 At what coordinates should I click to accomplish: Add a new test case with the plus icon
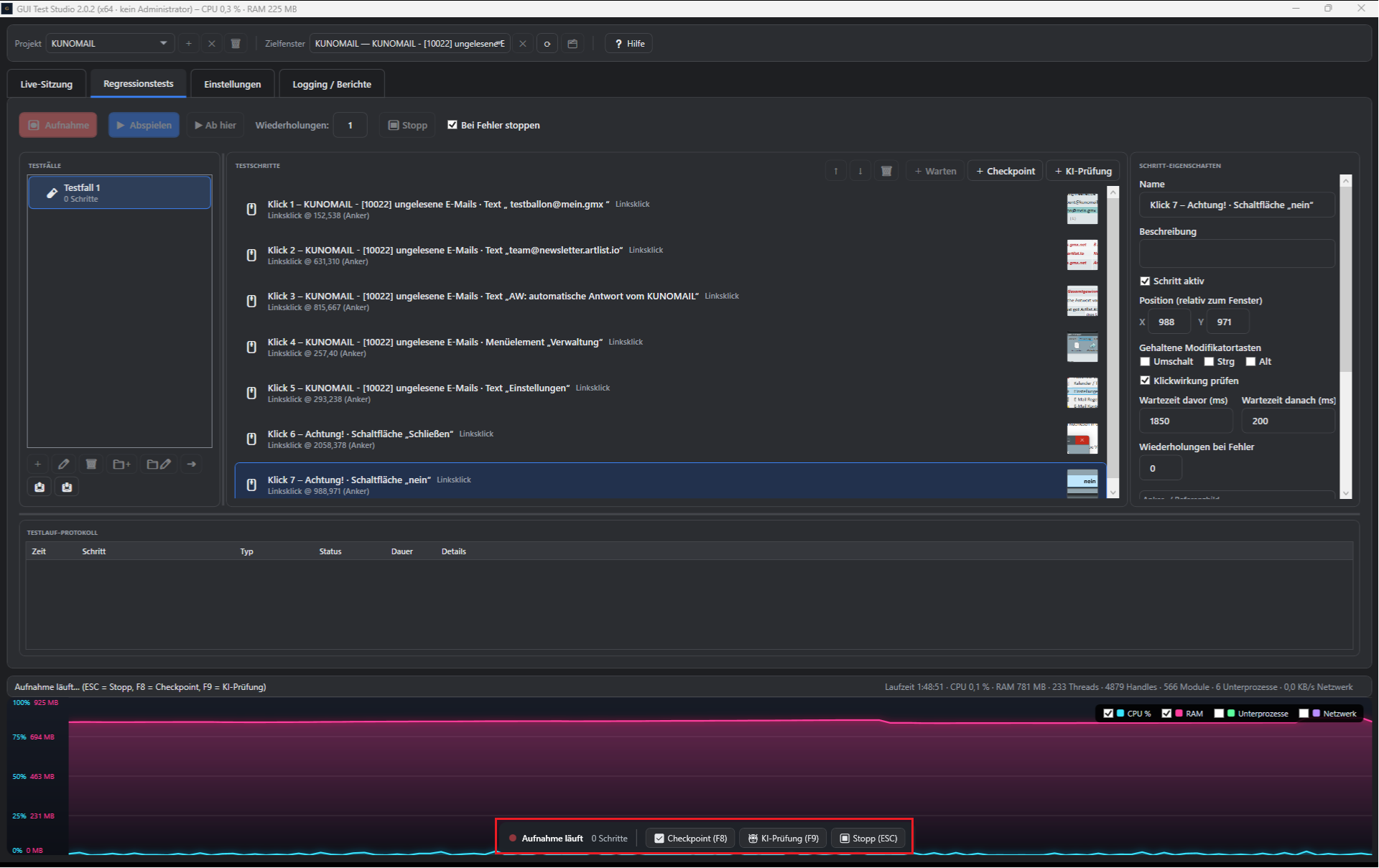tap(38, 465)
